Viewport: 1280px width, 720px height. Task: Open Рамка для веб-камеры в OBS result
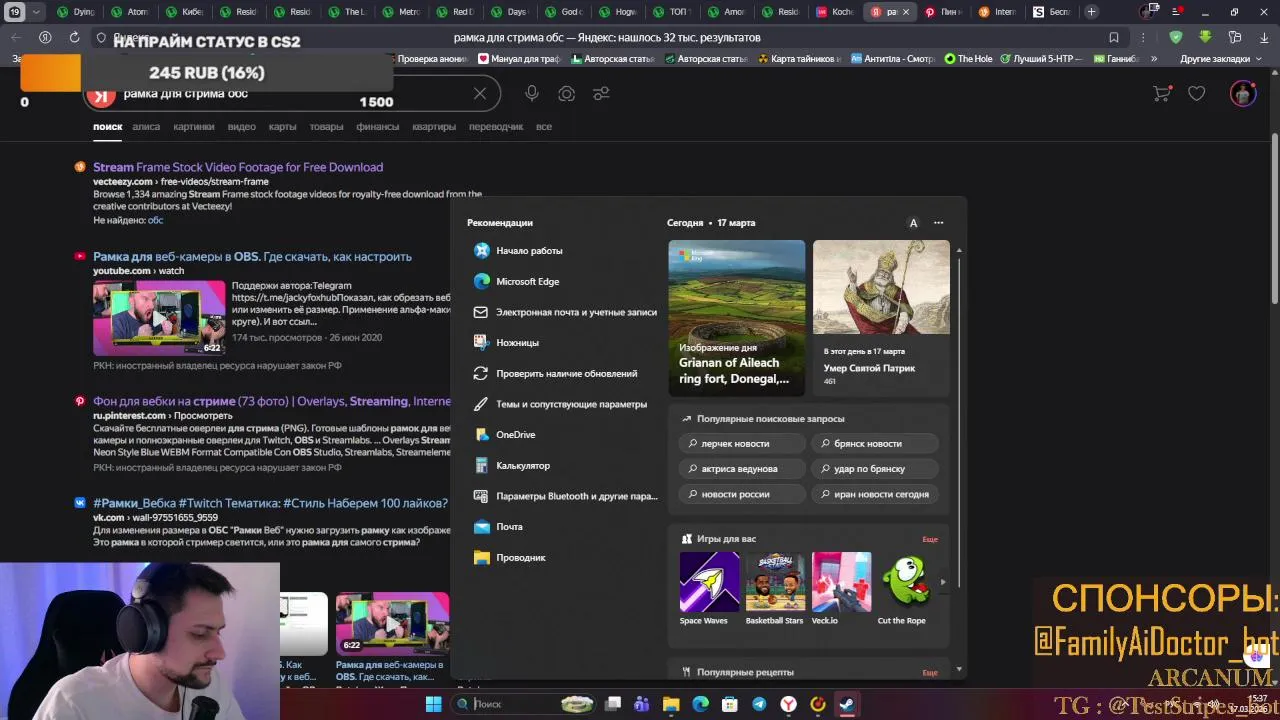coord(252,256)
